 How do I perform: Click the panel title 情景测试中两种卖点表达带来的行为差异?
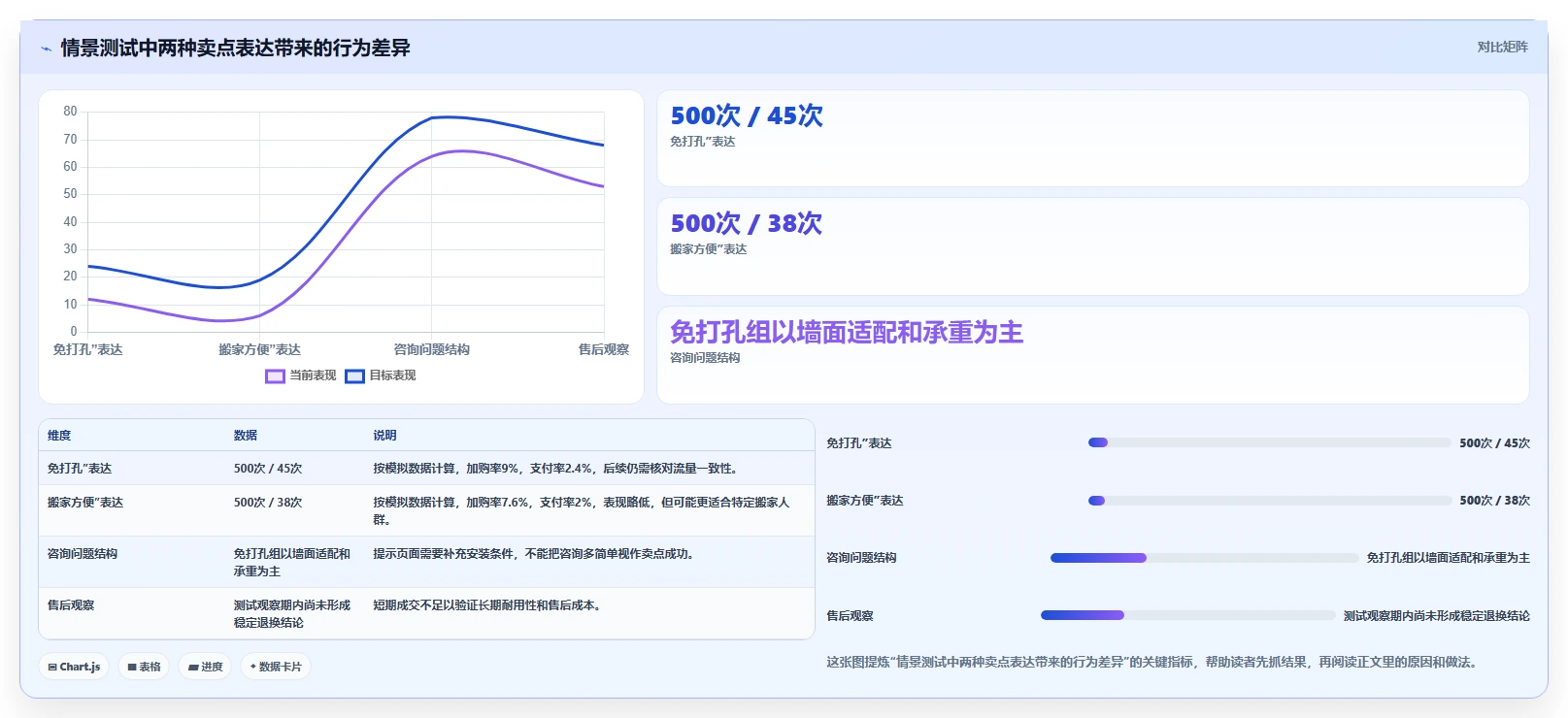(x=235, y=48)
